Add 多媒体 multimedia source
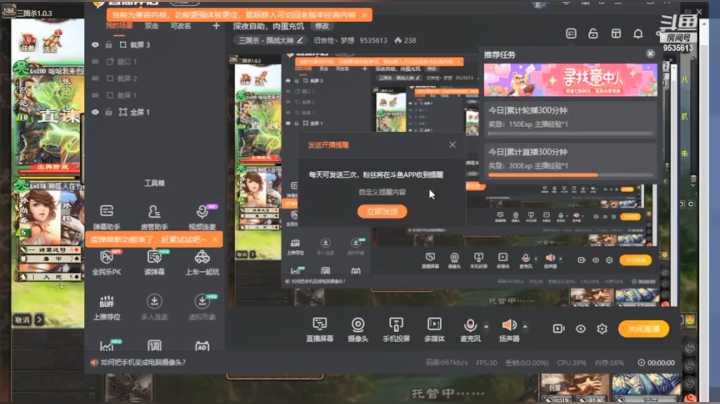The image size is (720, 404). [x=434, y=329]
